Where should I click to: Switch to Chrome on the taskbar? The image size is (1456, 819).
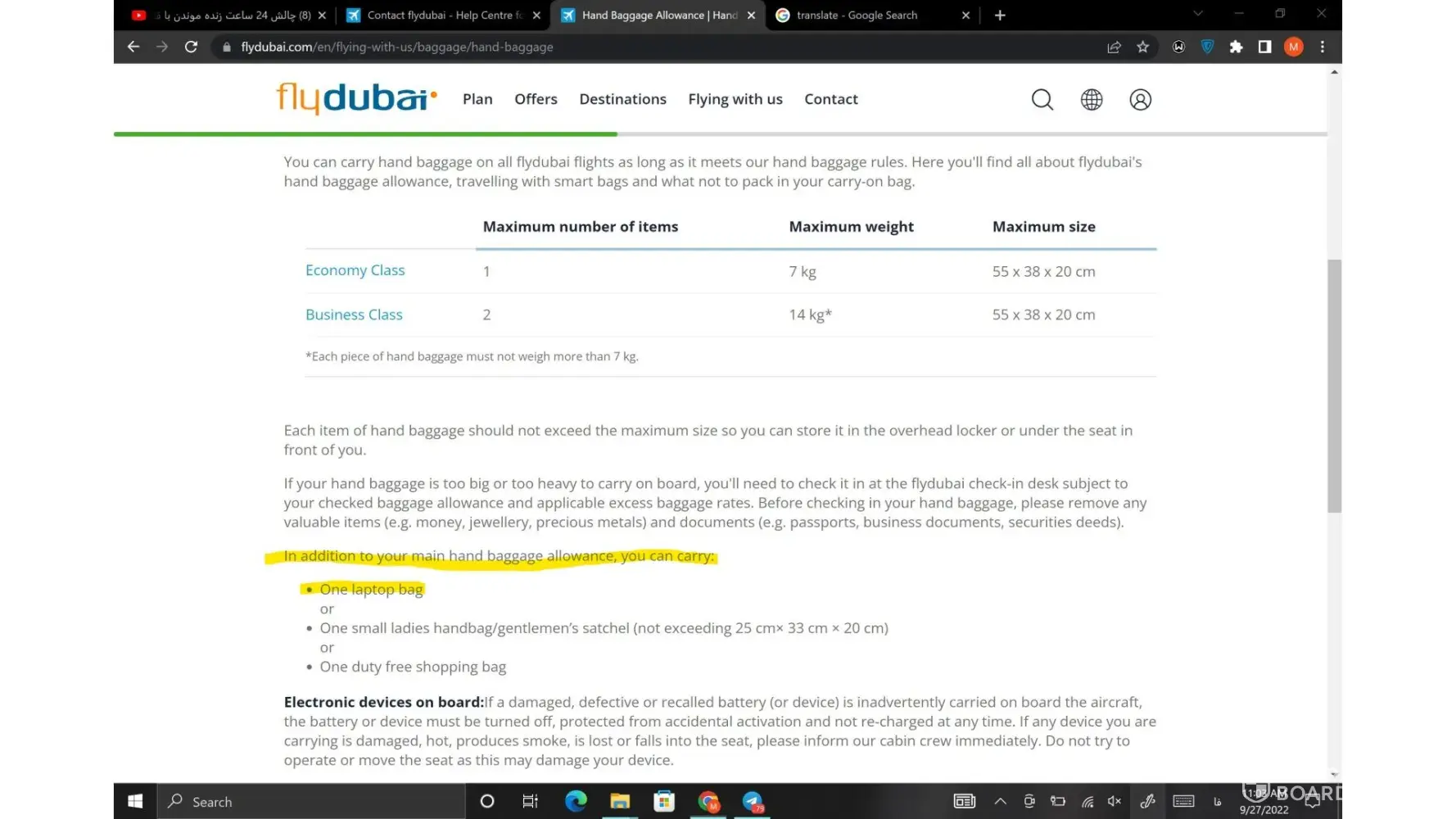(709, 801)
